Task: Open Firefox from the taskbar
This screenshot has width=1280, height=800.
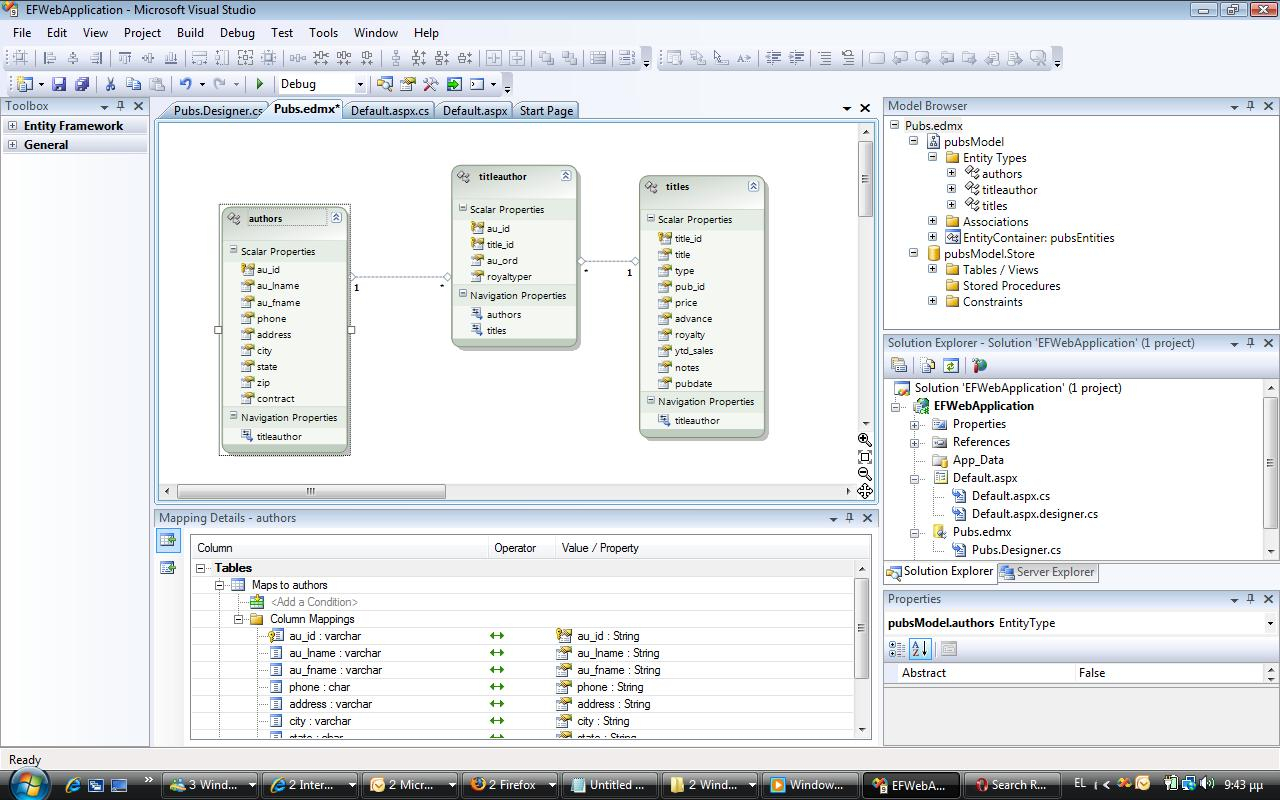Action: [x=510, y=785]
